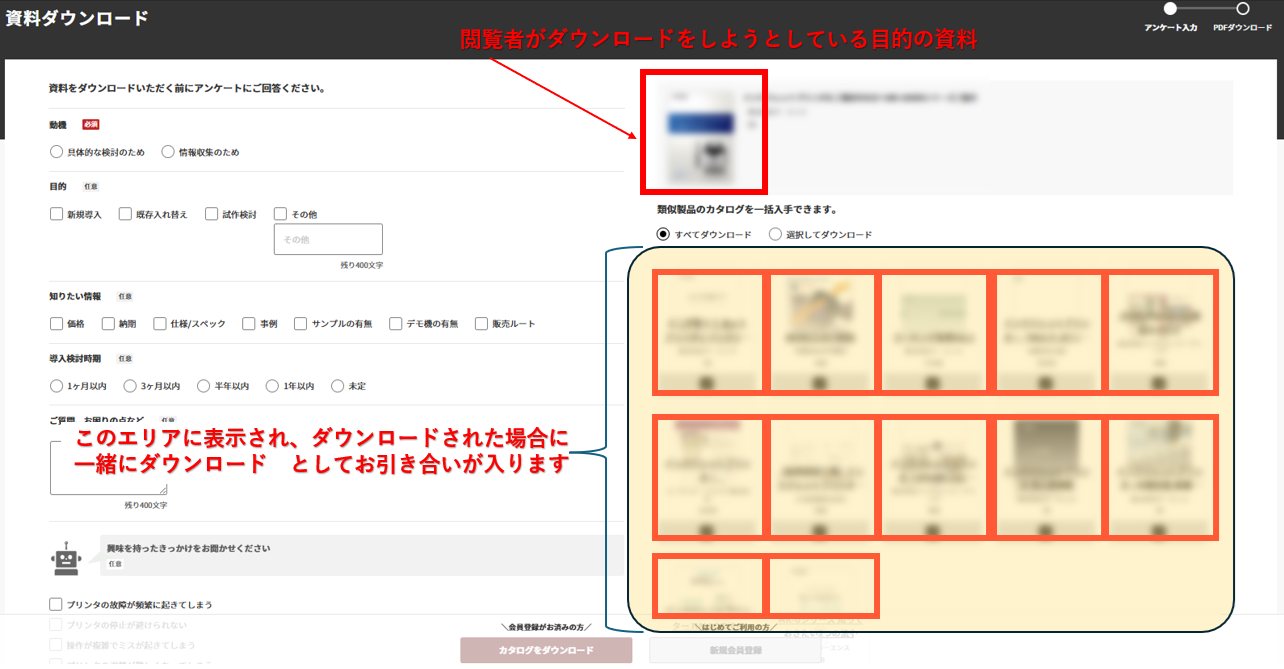Check the 新規導入 checkbox under 目的
Viewport: 1284px width, 669px height.
click(x=57, y=213)
